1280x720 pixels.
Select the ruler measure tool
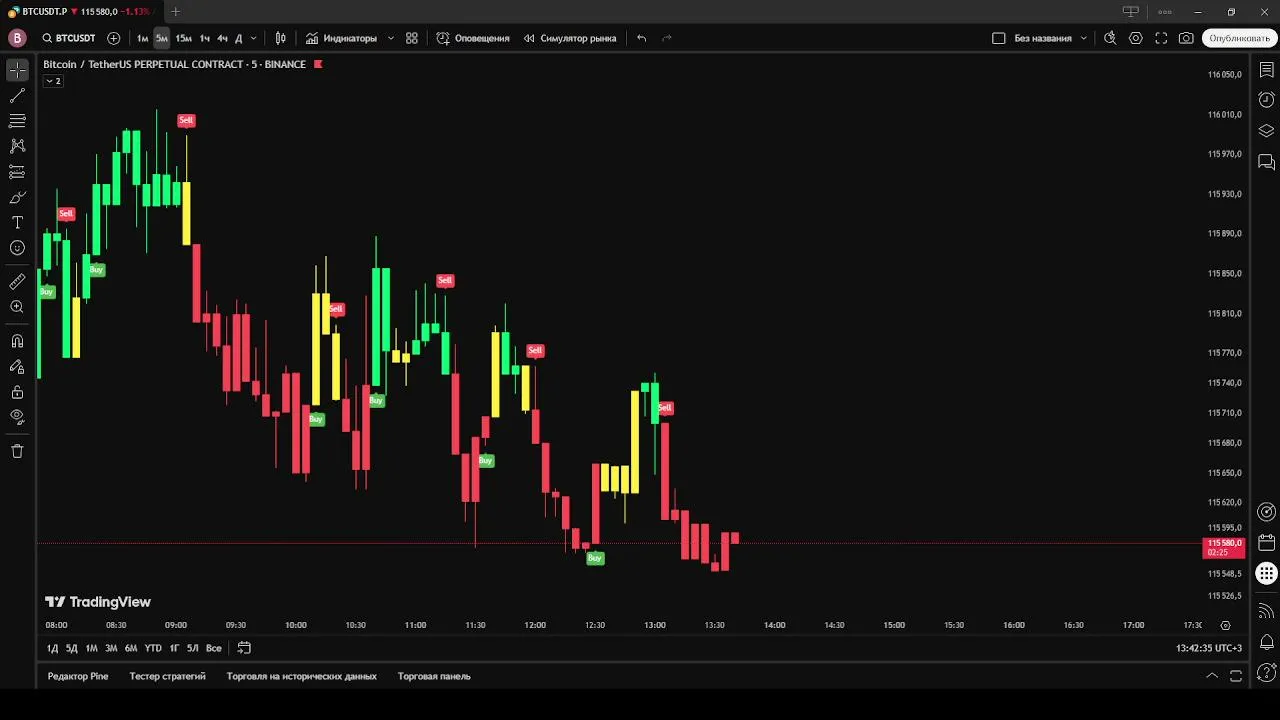17,282
